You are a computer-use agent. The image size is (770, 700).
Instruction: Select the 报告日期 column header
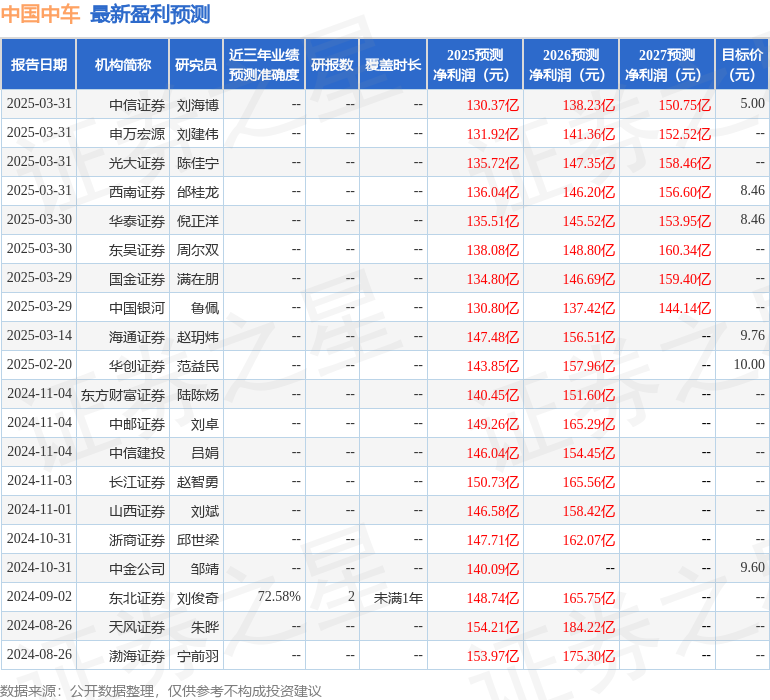pos(39,64)
